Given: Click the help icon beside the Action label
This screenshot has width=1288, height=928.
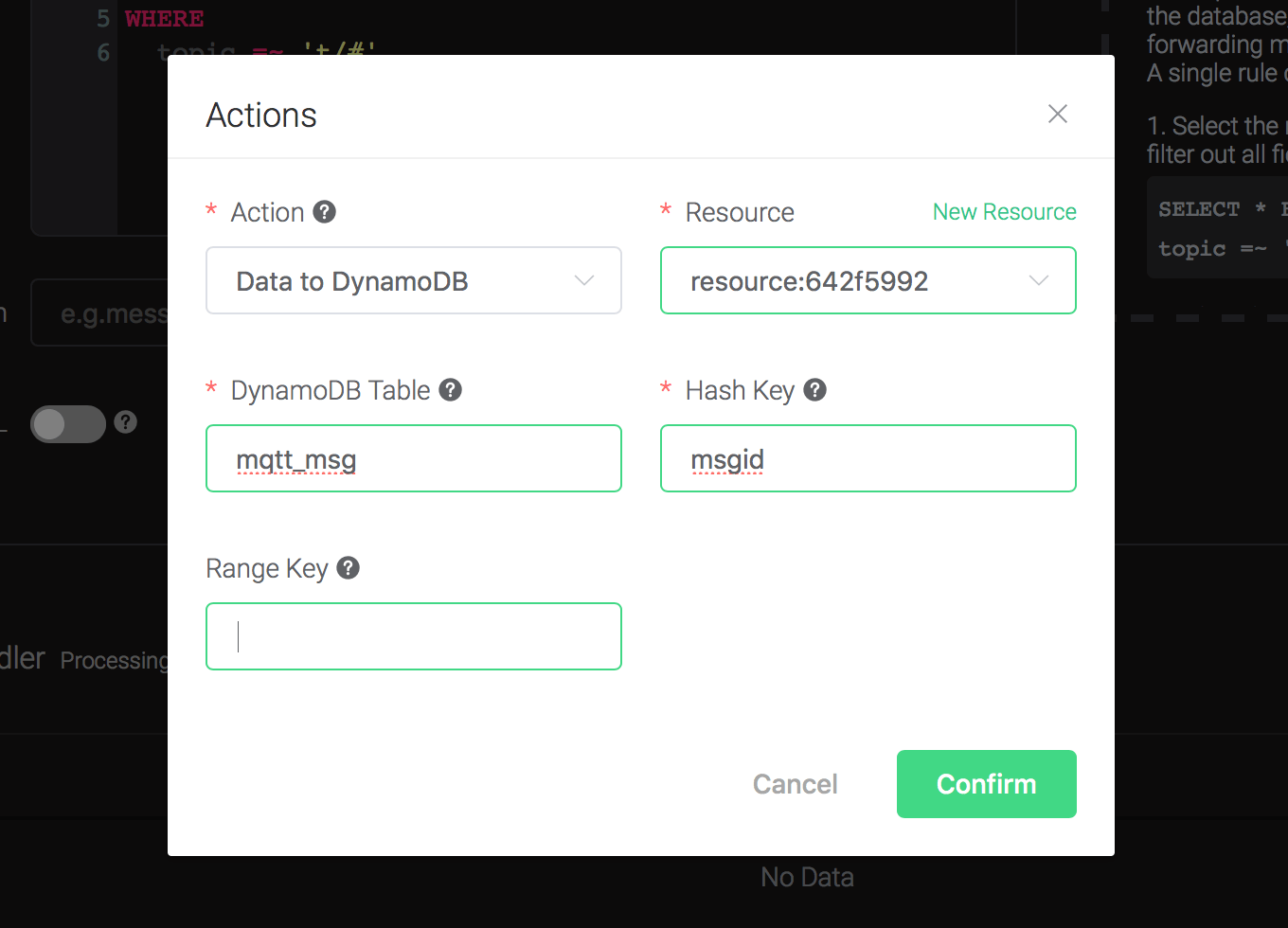Looking at the screenshot, I should (325, 212).
